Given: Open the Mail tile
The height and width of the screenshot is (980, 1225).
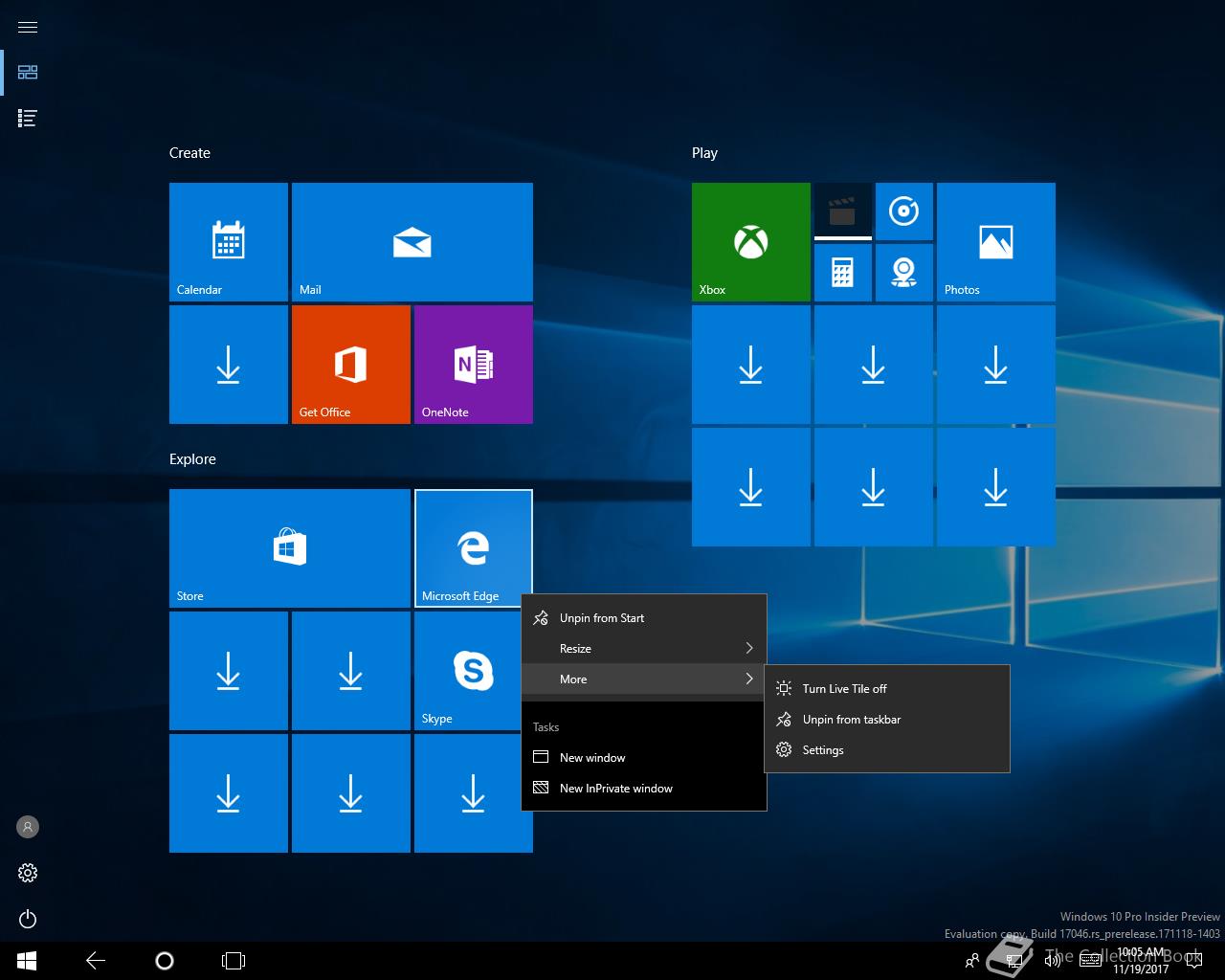Looking at the screenshot, I should 412,242.
